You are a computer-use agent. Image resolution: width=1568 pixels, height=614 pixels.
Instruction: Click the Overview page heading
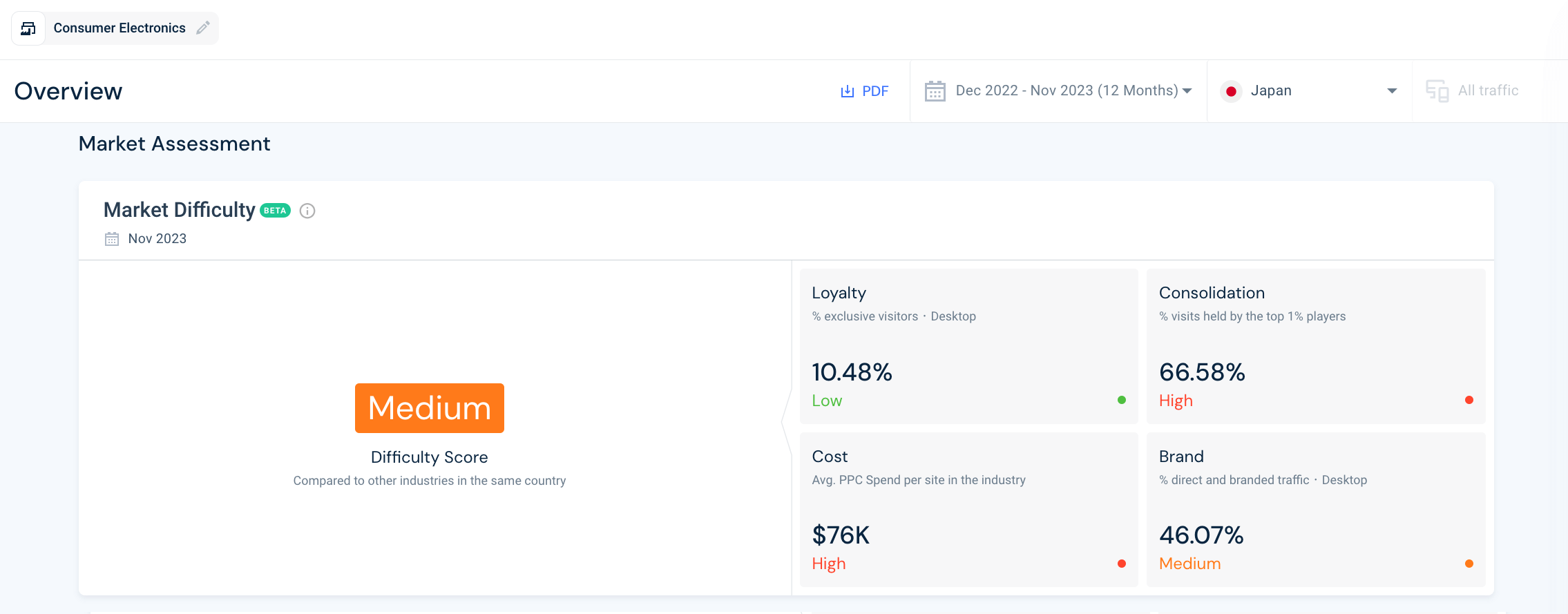coord(68,91)
